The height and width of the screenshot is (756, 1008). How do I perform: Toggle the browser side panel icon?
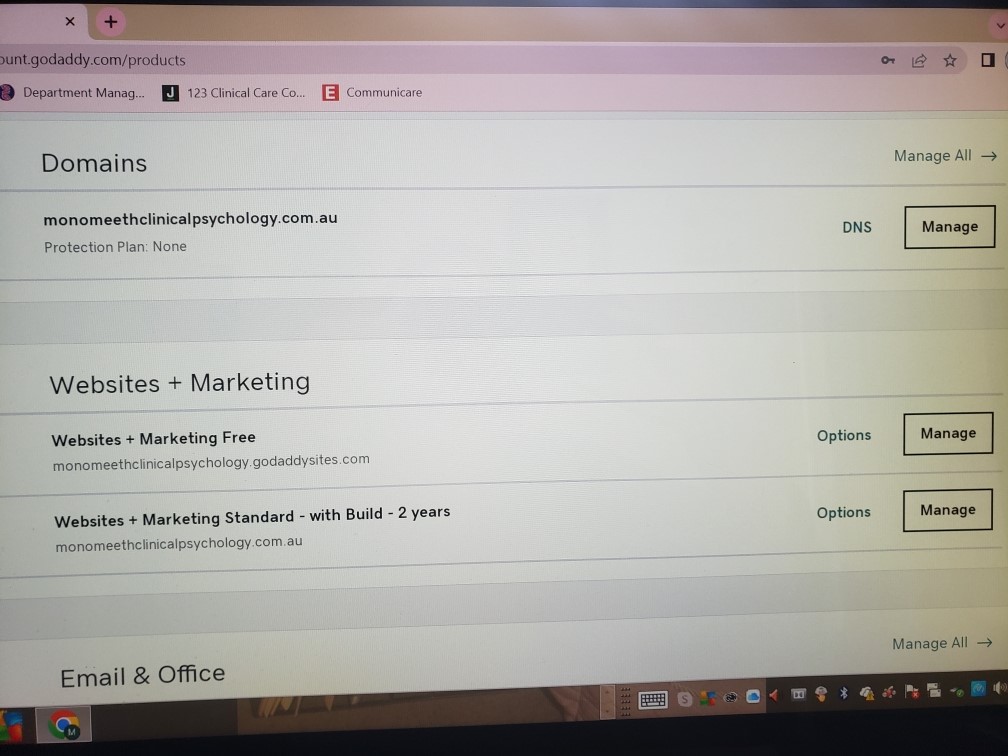pos(987,61)
